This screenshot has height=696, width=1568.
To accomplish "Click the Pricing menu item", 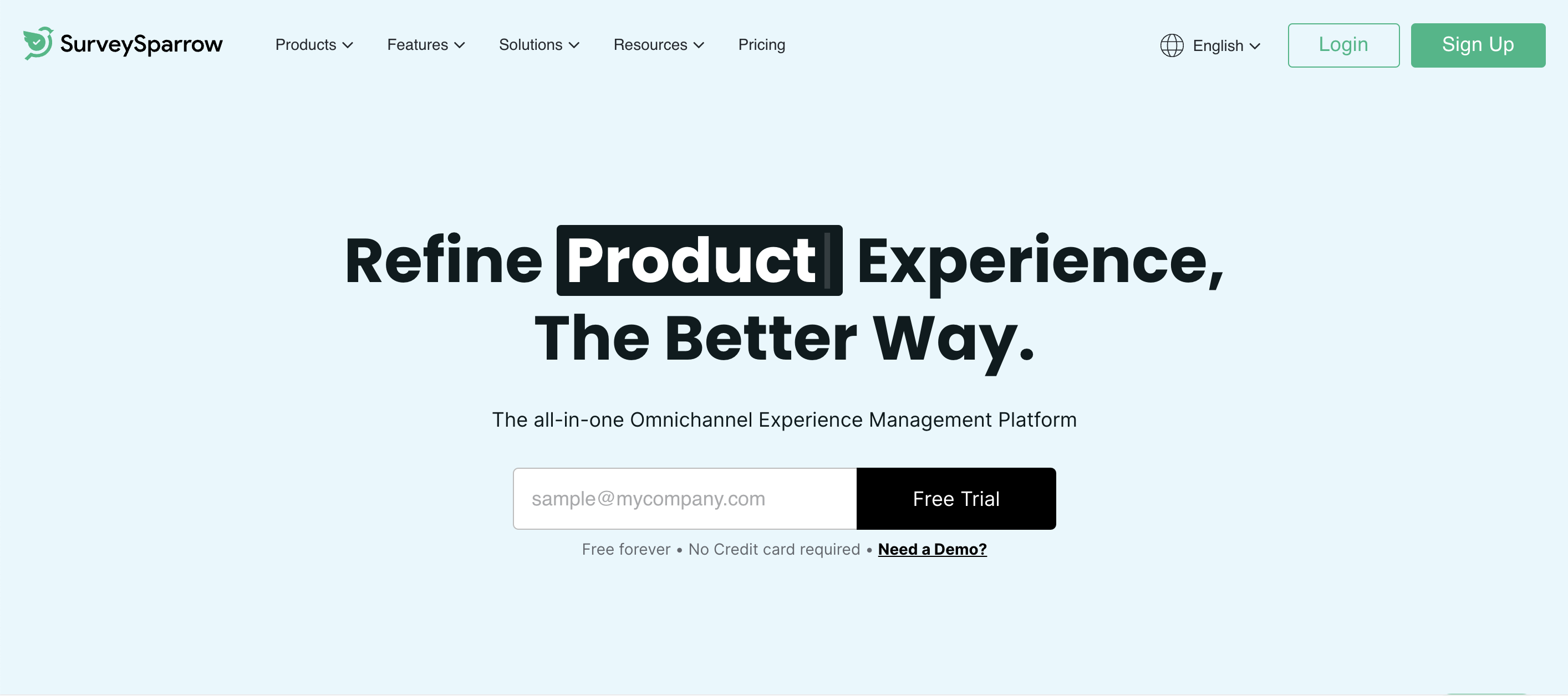I will (762, 43).
